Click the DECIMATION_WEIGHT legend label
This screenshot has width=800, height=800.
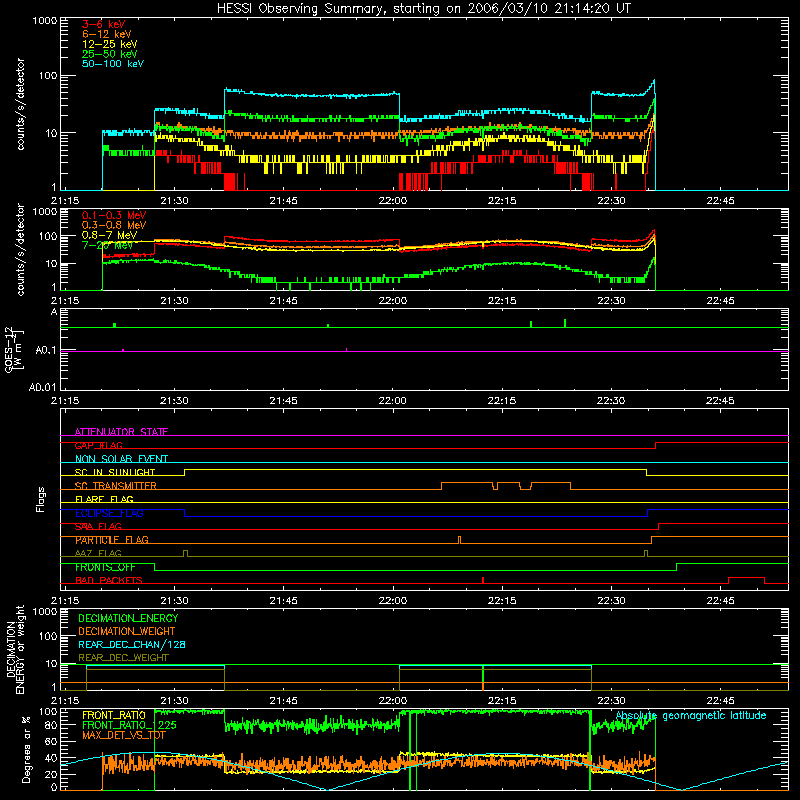click(127, 632)
